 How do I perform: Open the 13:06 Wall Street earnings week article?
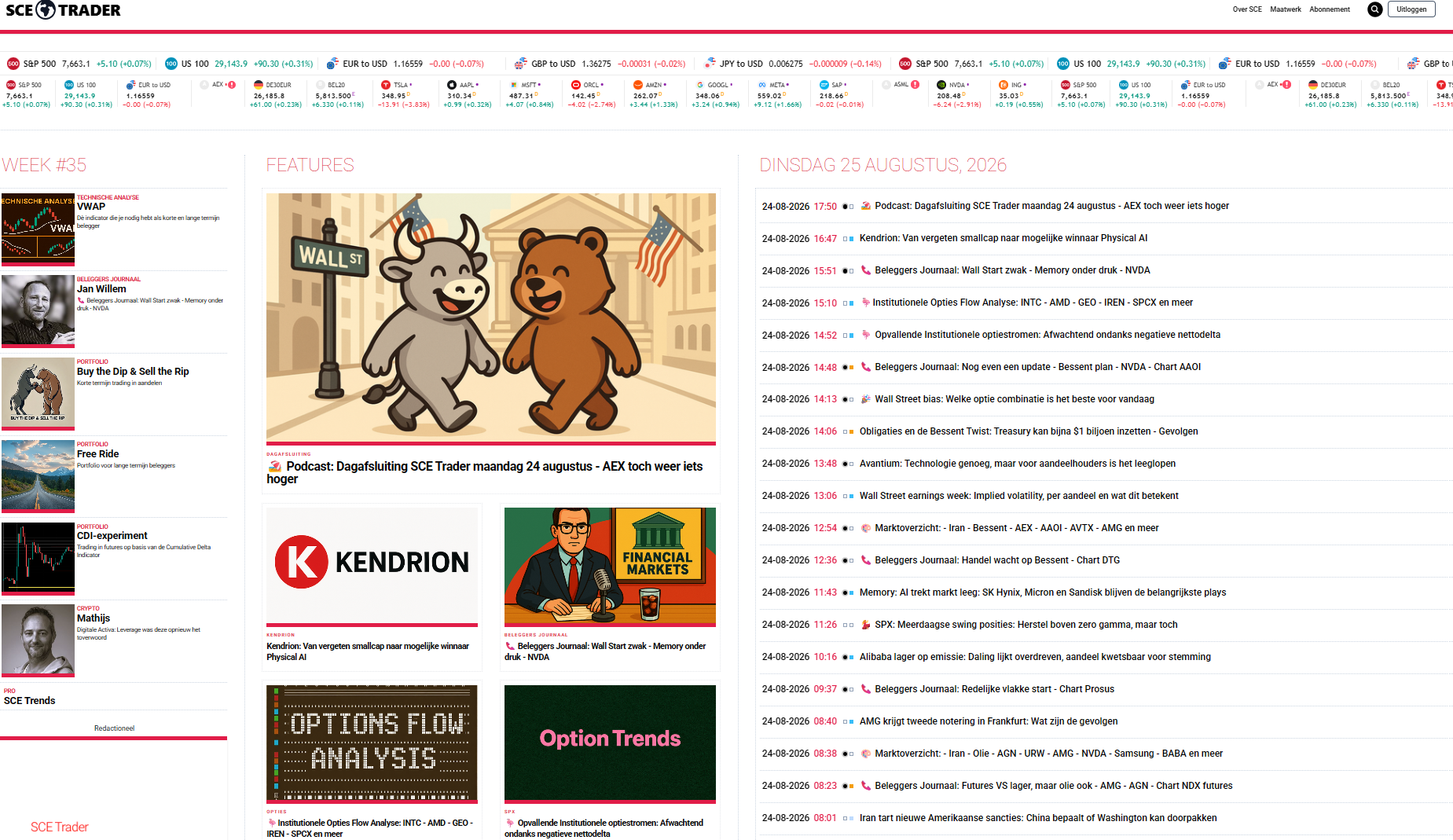tap(1019, 496)
